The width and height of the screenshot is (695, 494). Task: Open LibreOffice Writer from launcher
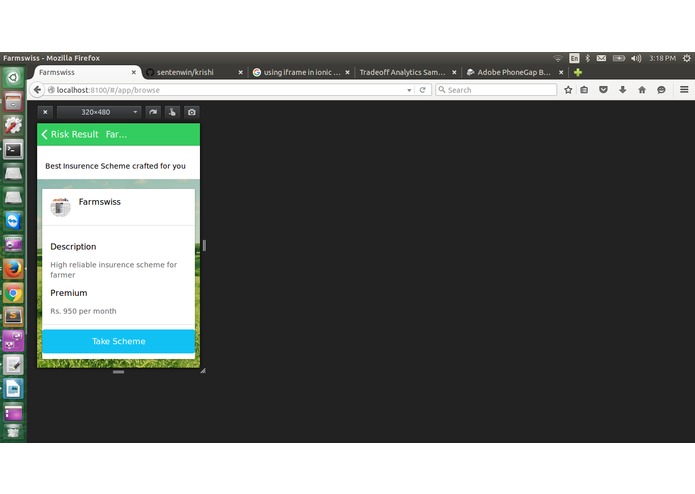pyautogui.click(x=13, y=389)
